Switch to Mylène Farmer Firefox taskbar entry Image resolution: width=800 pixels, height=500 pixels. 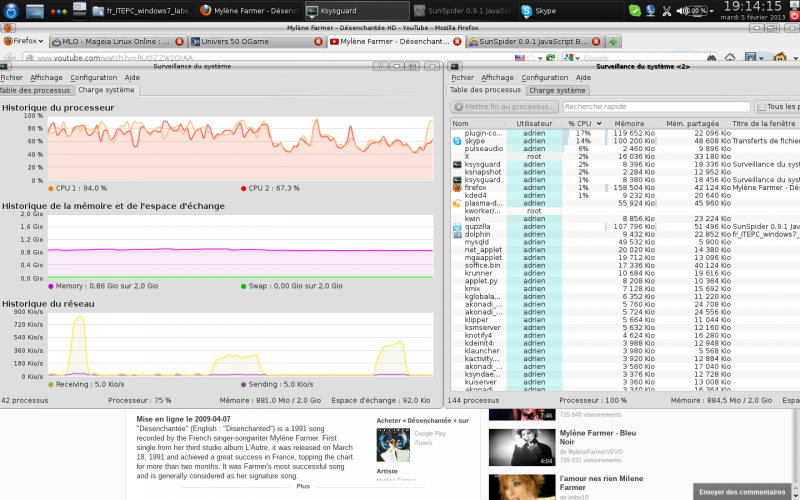tap(250, 10)
